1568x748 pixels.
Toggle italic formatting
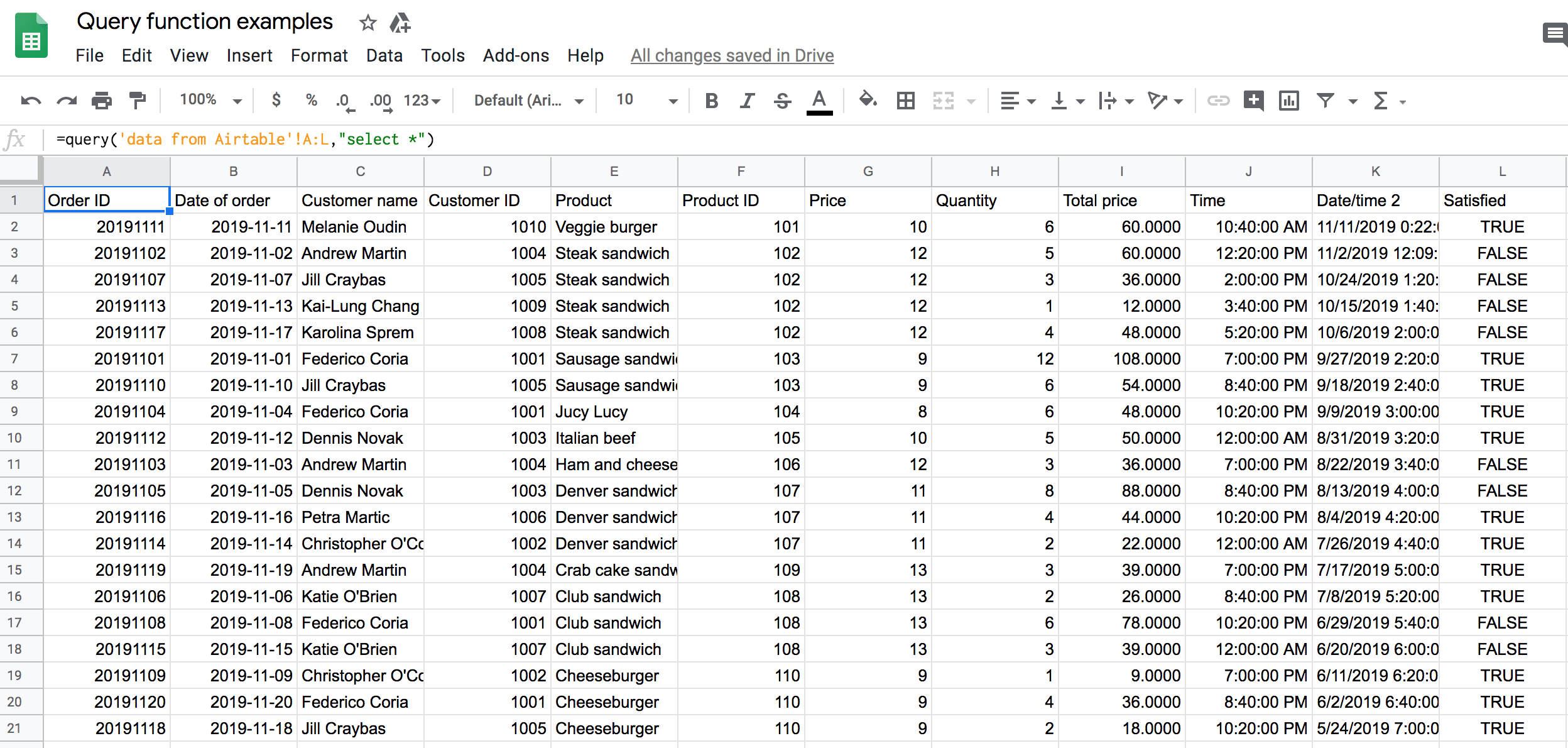(x=747, y=100)
